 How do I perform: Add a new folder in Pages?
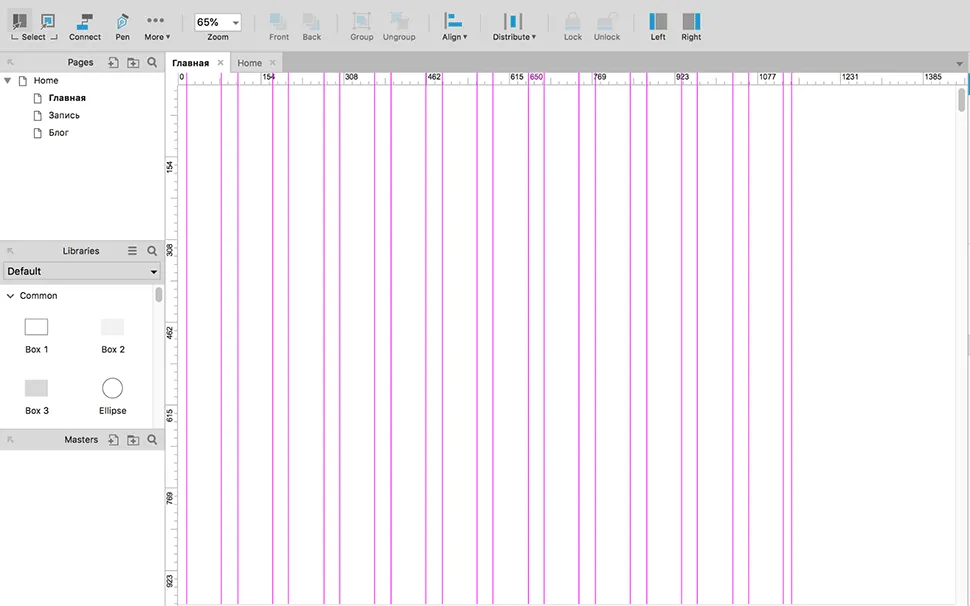pyautogui.click(x=133, y=62)
